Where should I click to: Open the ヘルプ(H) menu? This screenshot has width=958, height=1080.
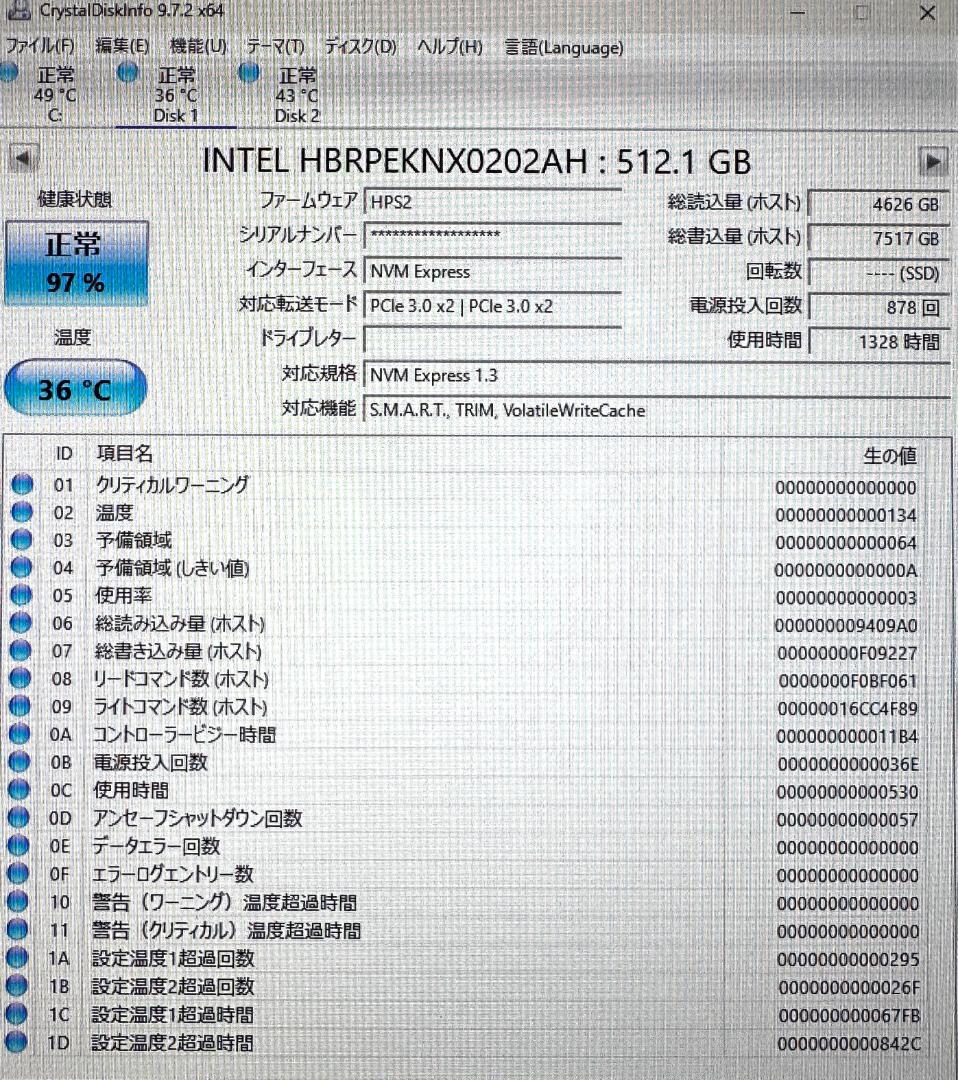[x=450, y=47]
